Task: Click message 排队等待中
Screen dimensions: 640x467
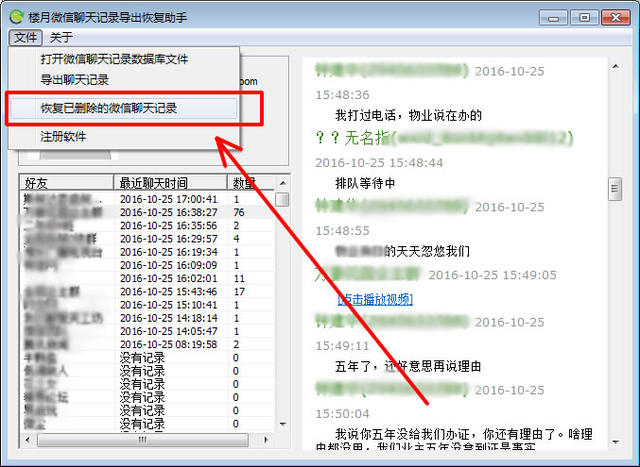Action: tap(365, 183)
